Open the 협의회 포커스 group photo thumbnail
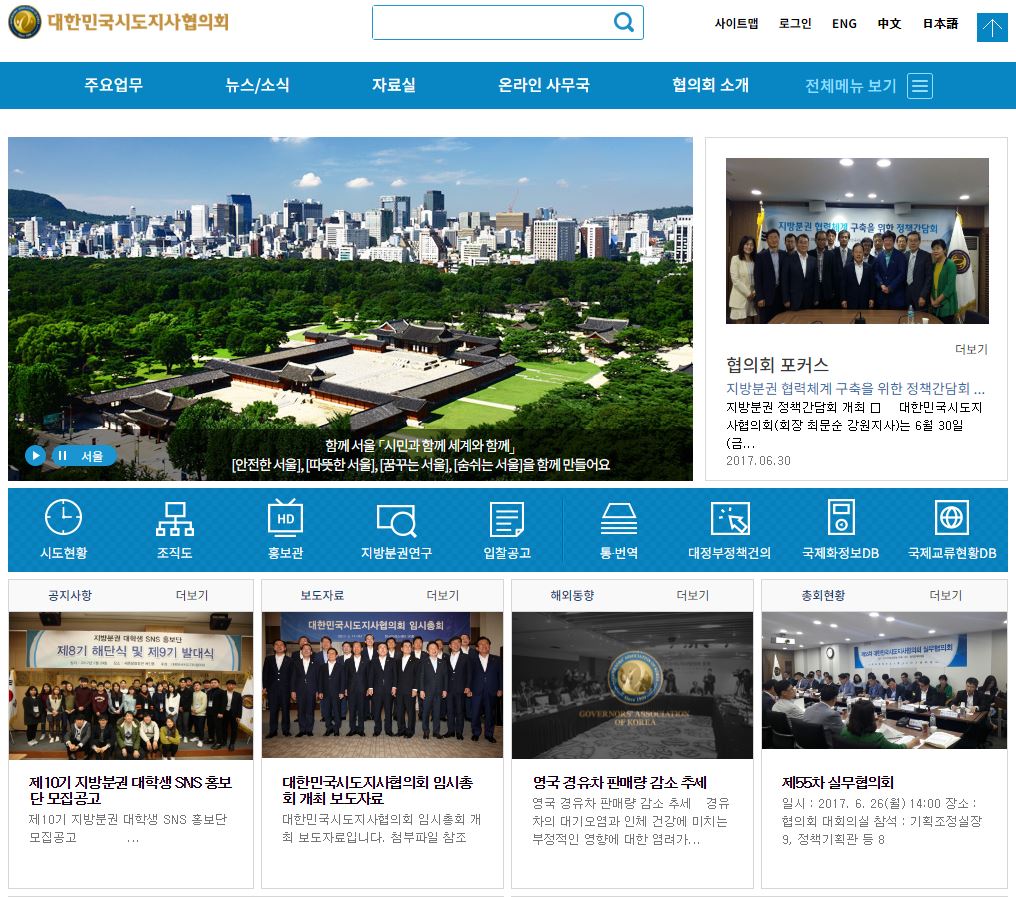Viewport: 1016px width, 897px height. click(x=857, y=241)
